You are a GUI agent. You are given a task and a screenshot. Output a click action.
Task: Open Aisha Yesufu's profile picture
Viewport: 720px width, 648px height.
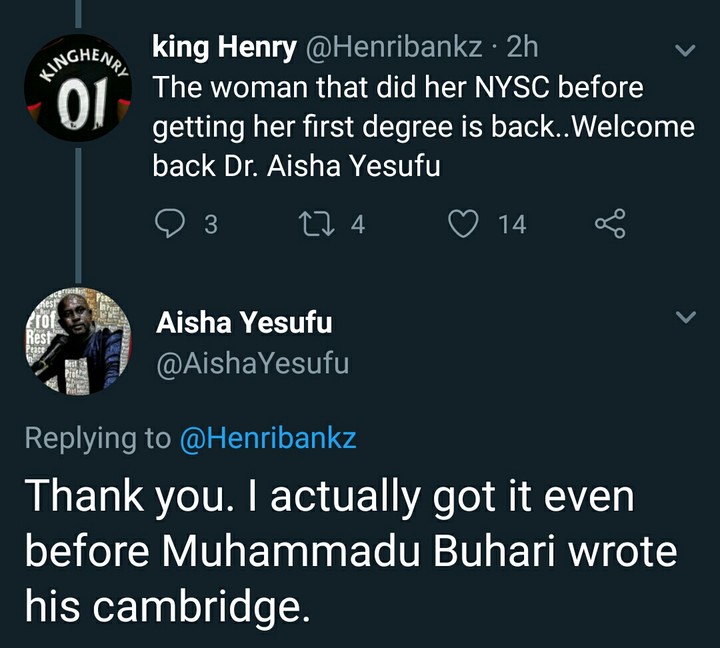[78, 342]
